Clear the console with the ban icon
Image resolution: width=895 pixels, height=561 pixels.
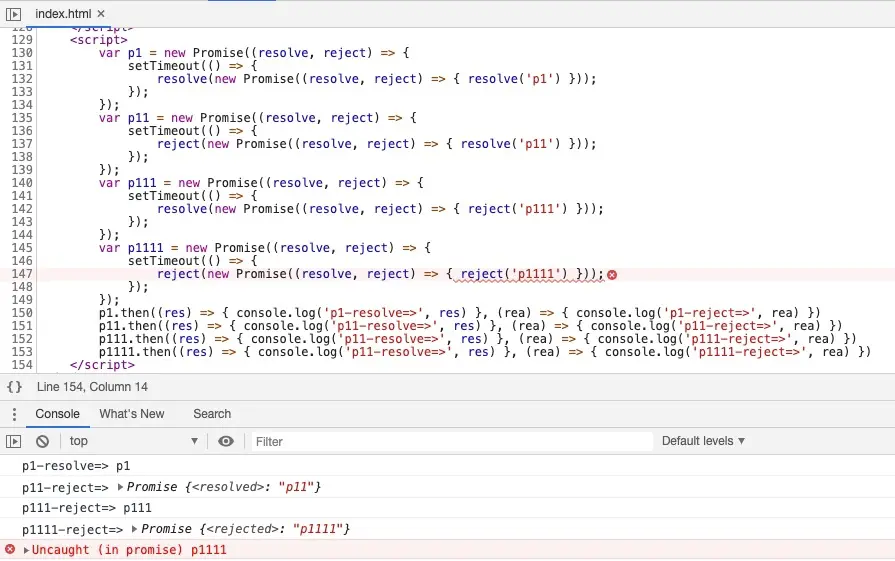click(42, 441)
